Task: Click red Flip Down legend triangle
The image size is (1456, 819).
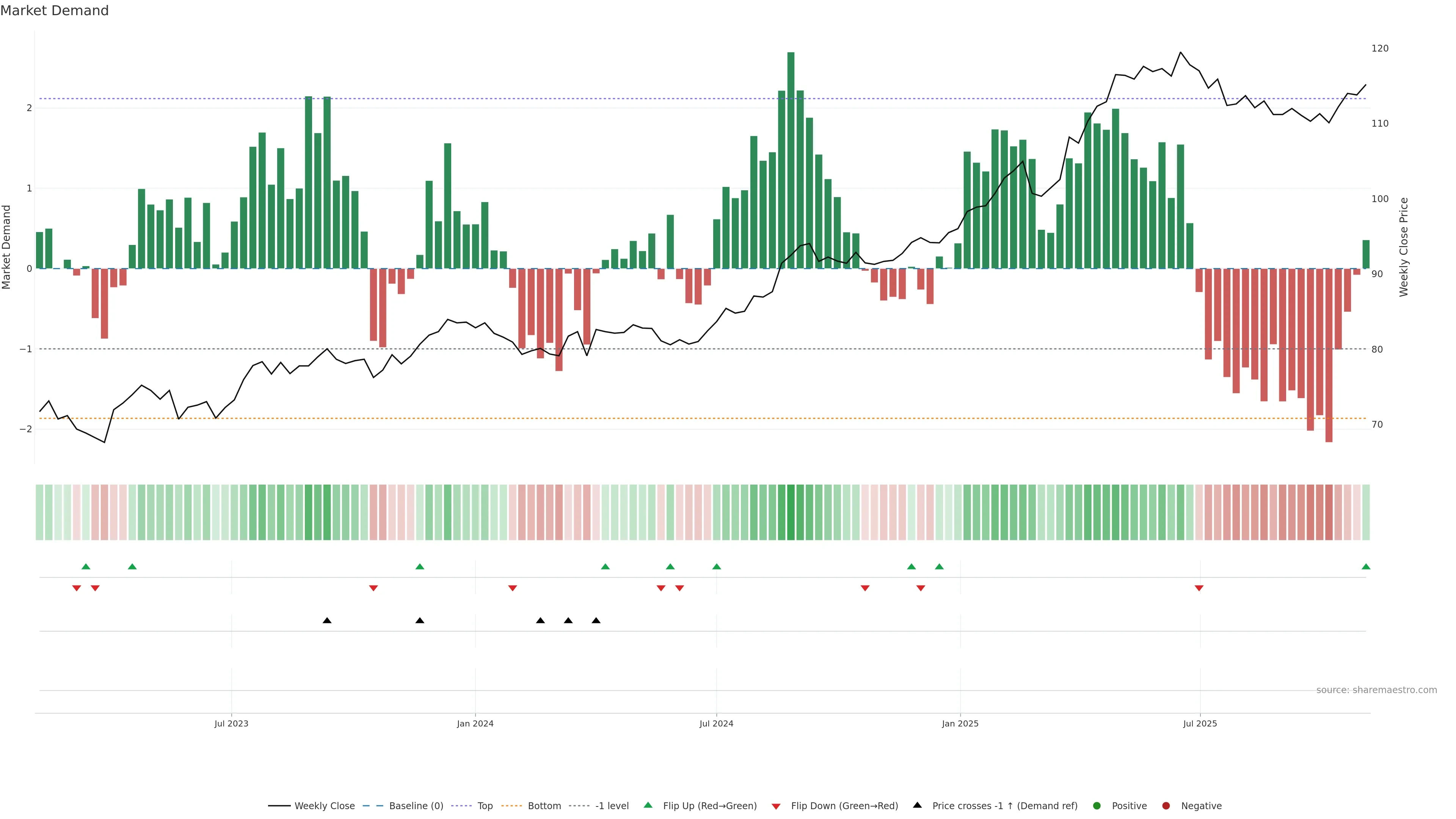Action: (x=776, y=806)
